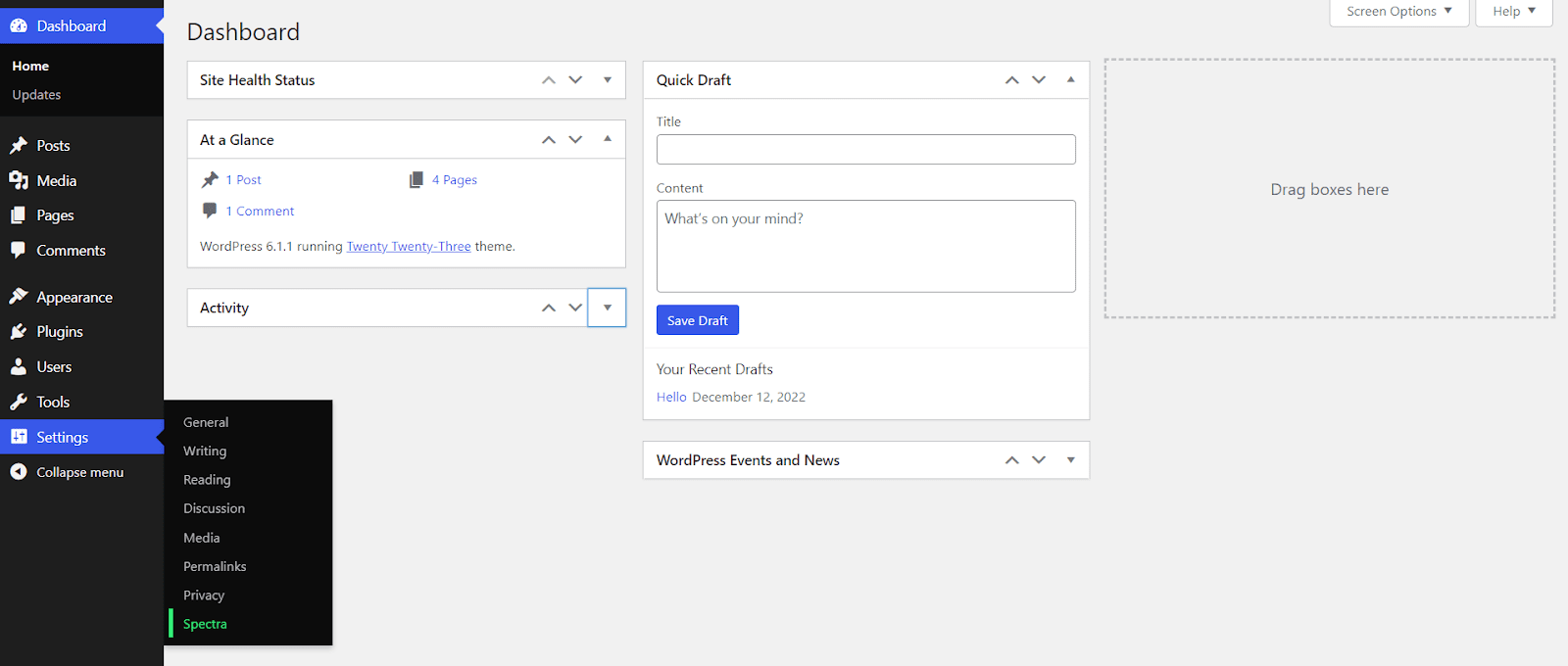Open Reading settings from submenu
This screenshot has width=1568, height=666.
(x=207, y=480)
